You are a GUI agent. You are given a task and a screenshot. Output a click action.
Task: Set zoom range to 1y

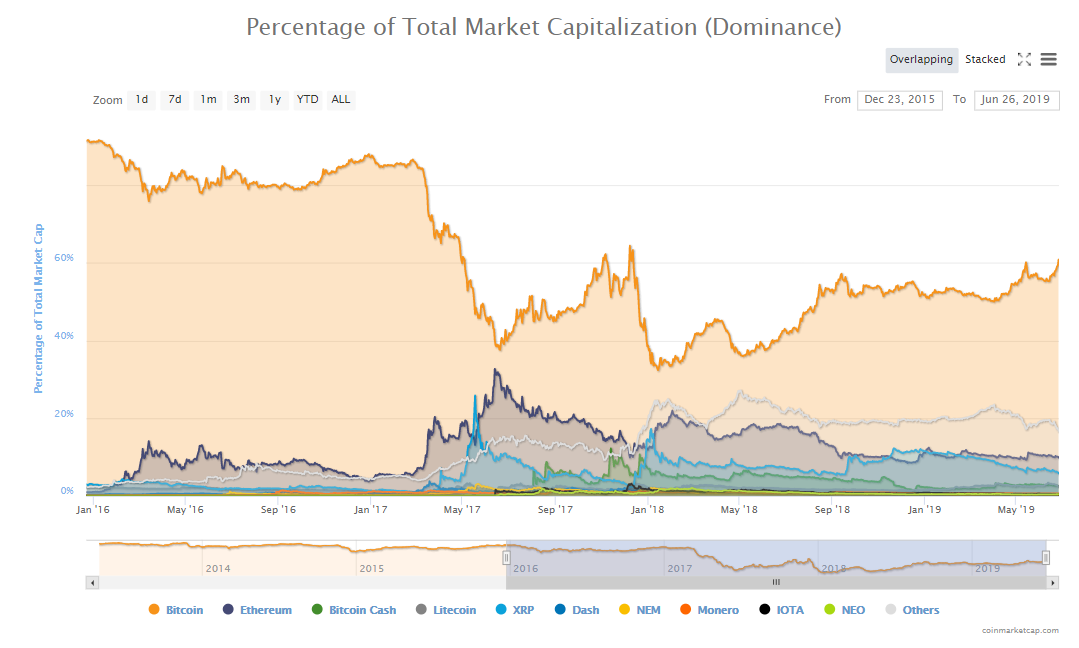point(274,100)
